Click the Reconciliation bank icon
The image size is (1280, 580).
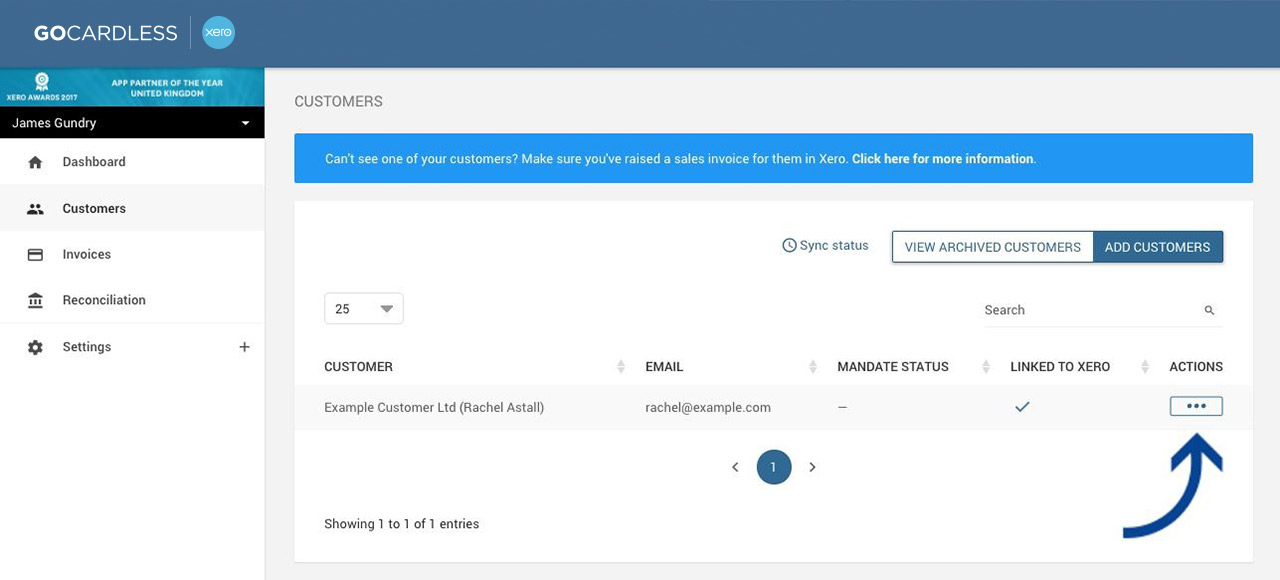coord(36,301)
